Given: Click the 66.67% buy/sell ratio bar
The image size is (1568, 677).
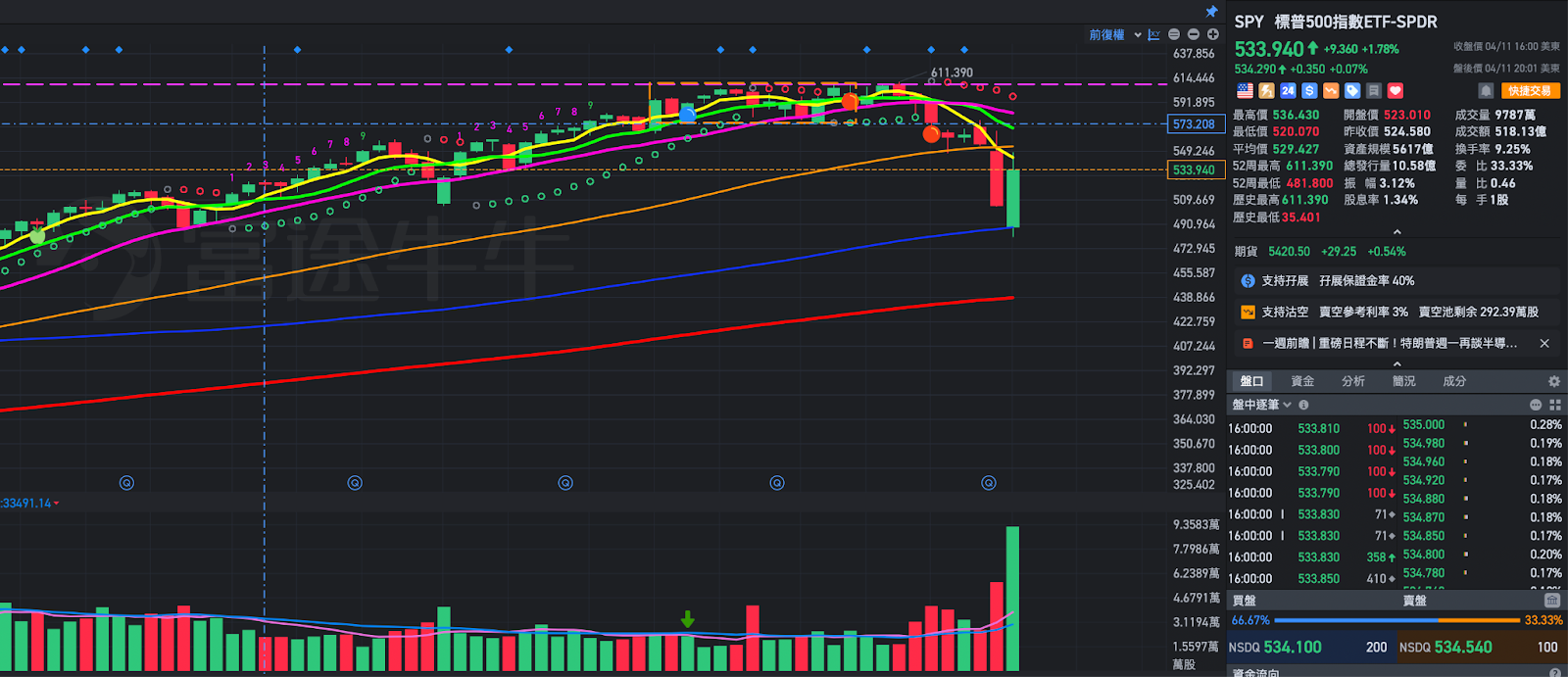Looking at the screenshot, I should (x=1396, y=620).
